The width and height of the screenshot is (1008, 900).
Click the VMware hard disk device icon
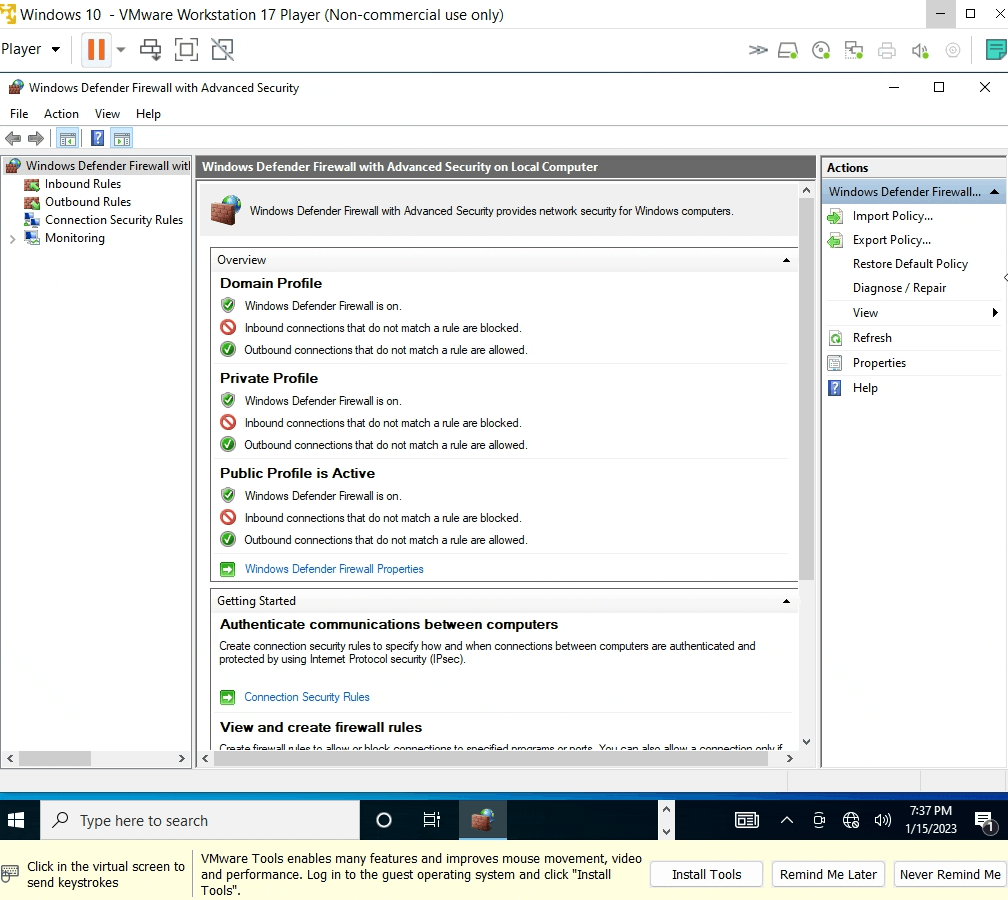pos(788,50)
